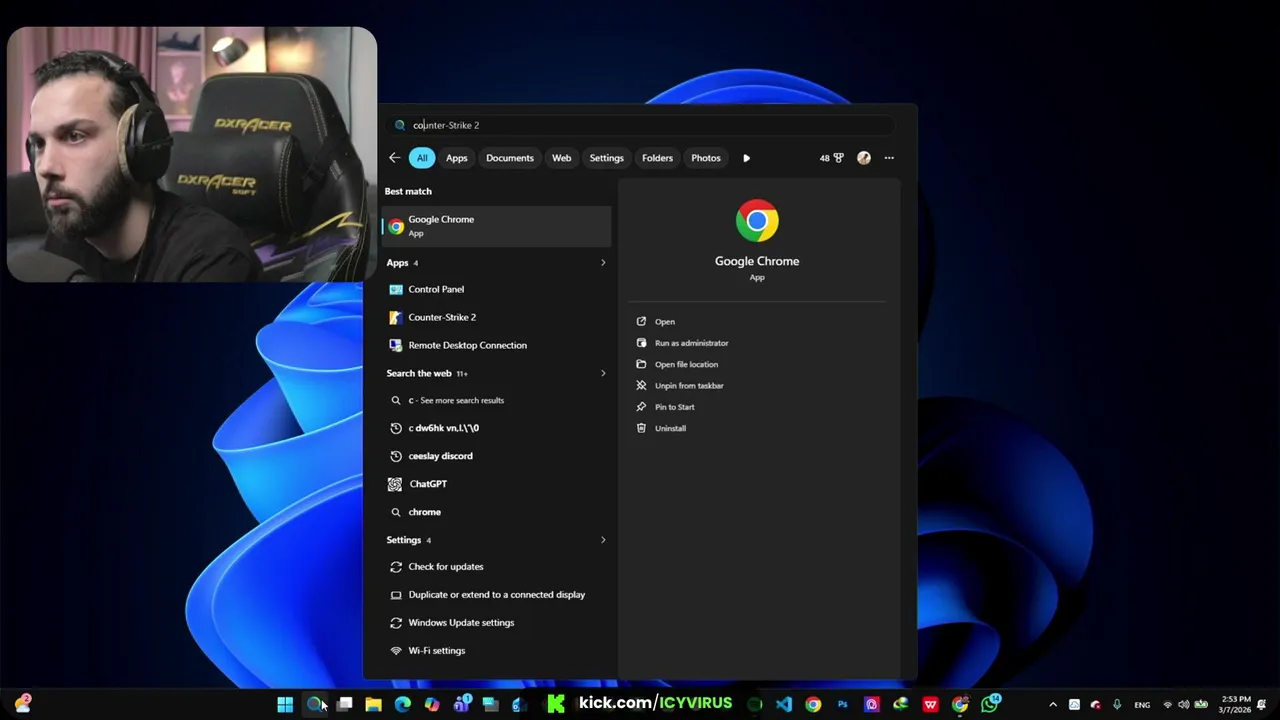The image size is (1280, 720).
Task: Open the user profile avatar in search
Action: pos(864,158)
